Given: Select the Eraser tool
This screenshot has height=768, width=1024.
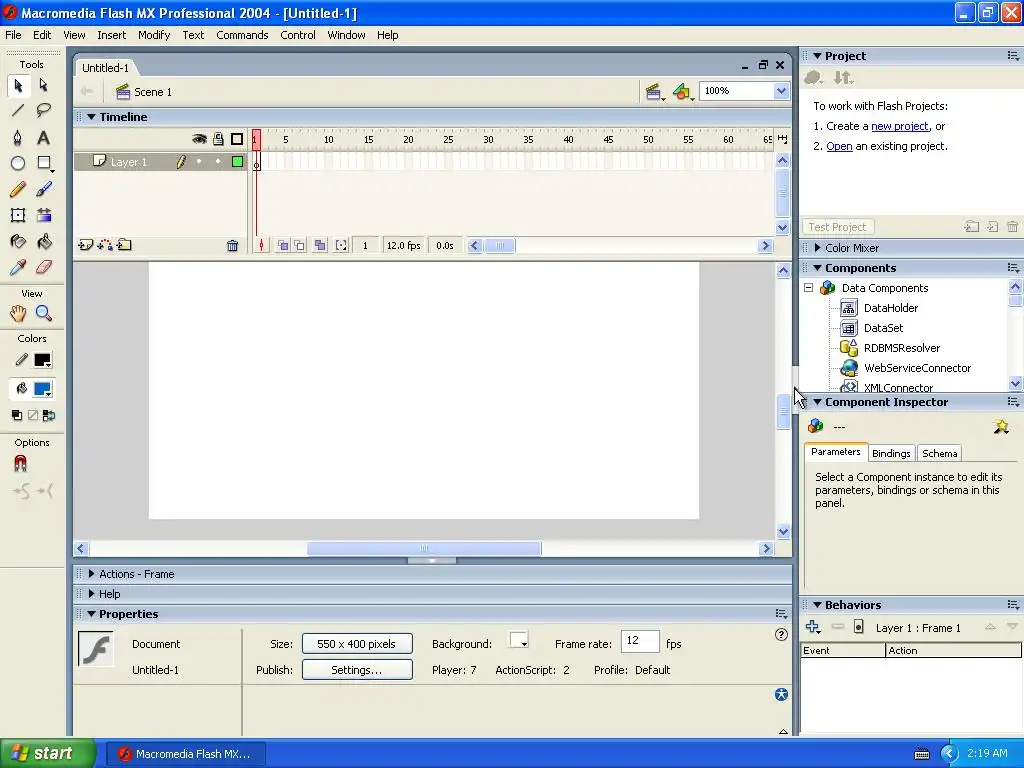Looking at the screenshot, I should [x=44, y=267].
